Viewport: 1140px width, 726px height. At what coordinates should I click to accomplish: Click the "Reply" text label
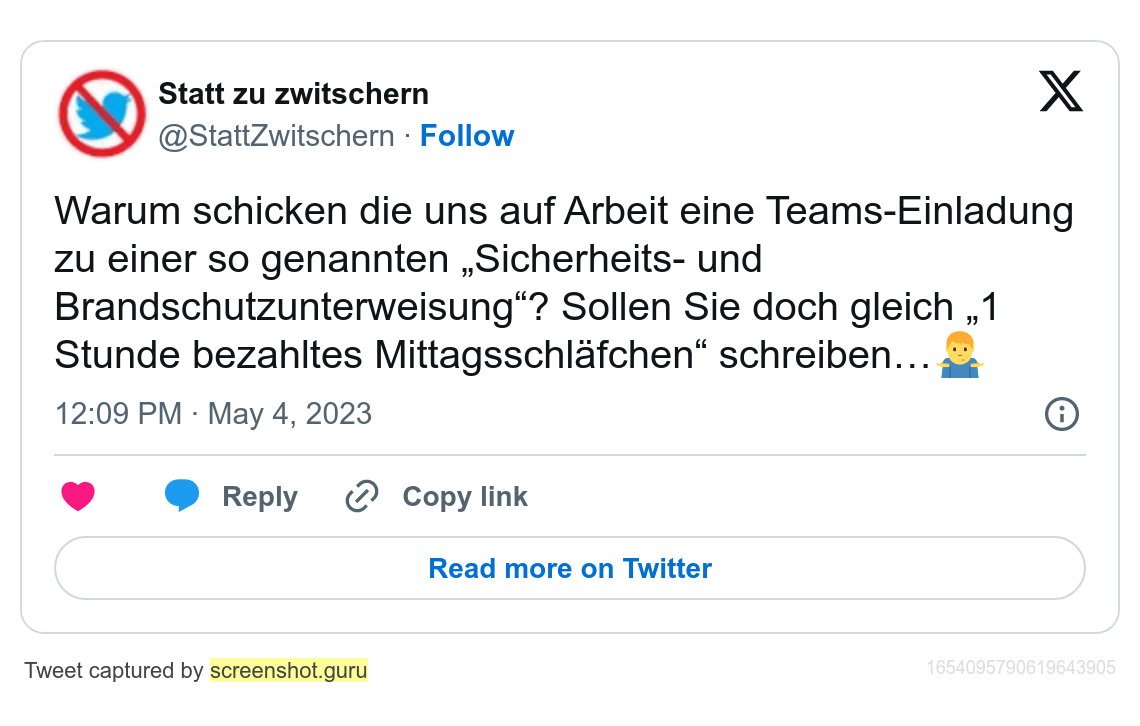[x=260, y=497]
